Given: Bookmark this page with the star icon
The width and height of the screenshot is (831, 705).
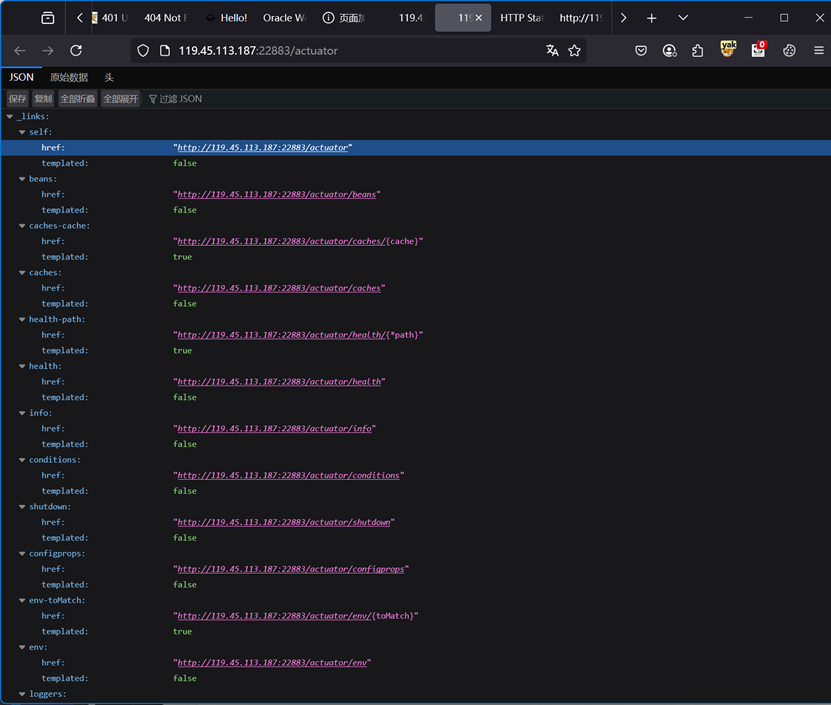Looking at the screenshot, I should pyautogui.click(x=575, y=51).
